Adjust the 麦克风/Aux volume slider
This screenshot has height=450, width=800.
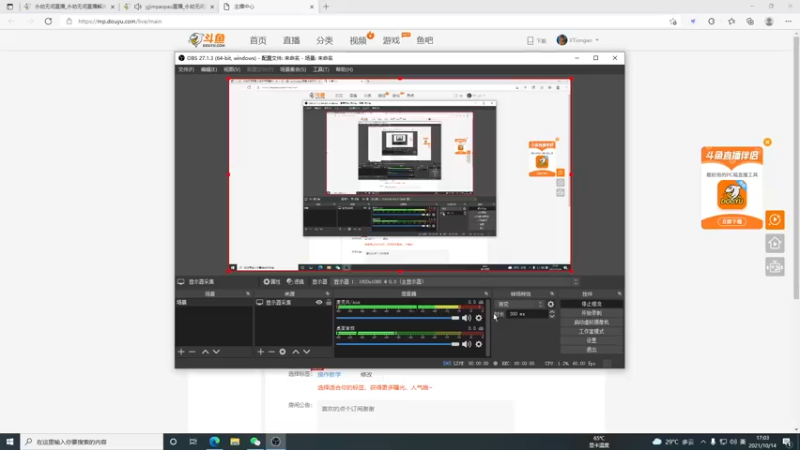(x=398, y=318)
